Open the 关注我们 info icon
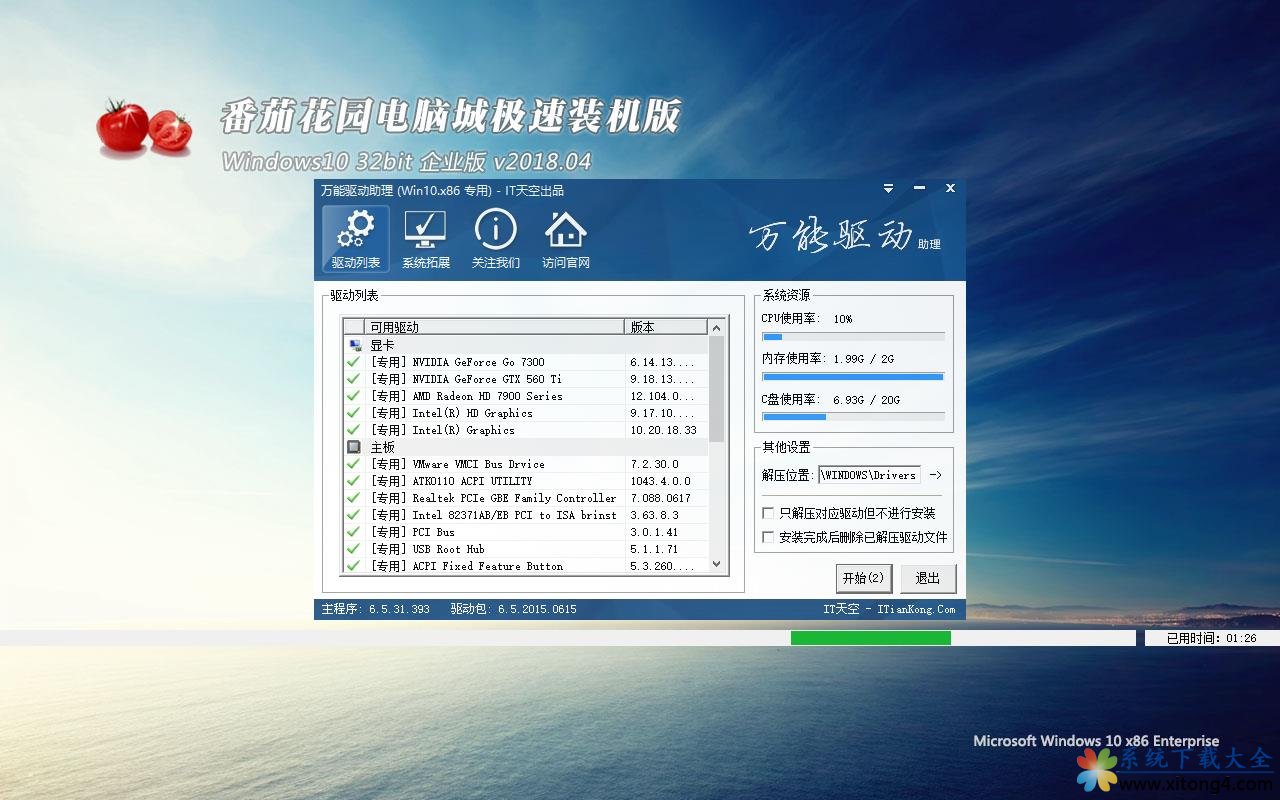1280x800 pixels. tap(496, 240)
